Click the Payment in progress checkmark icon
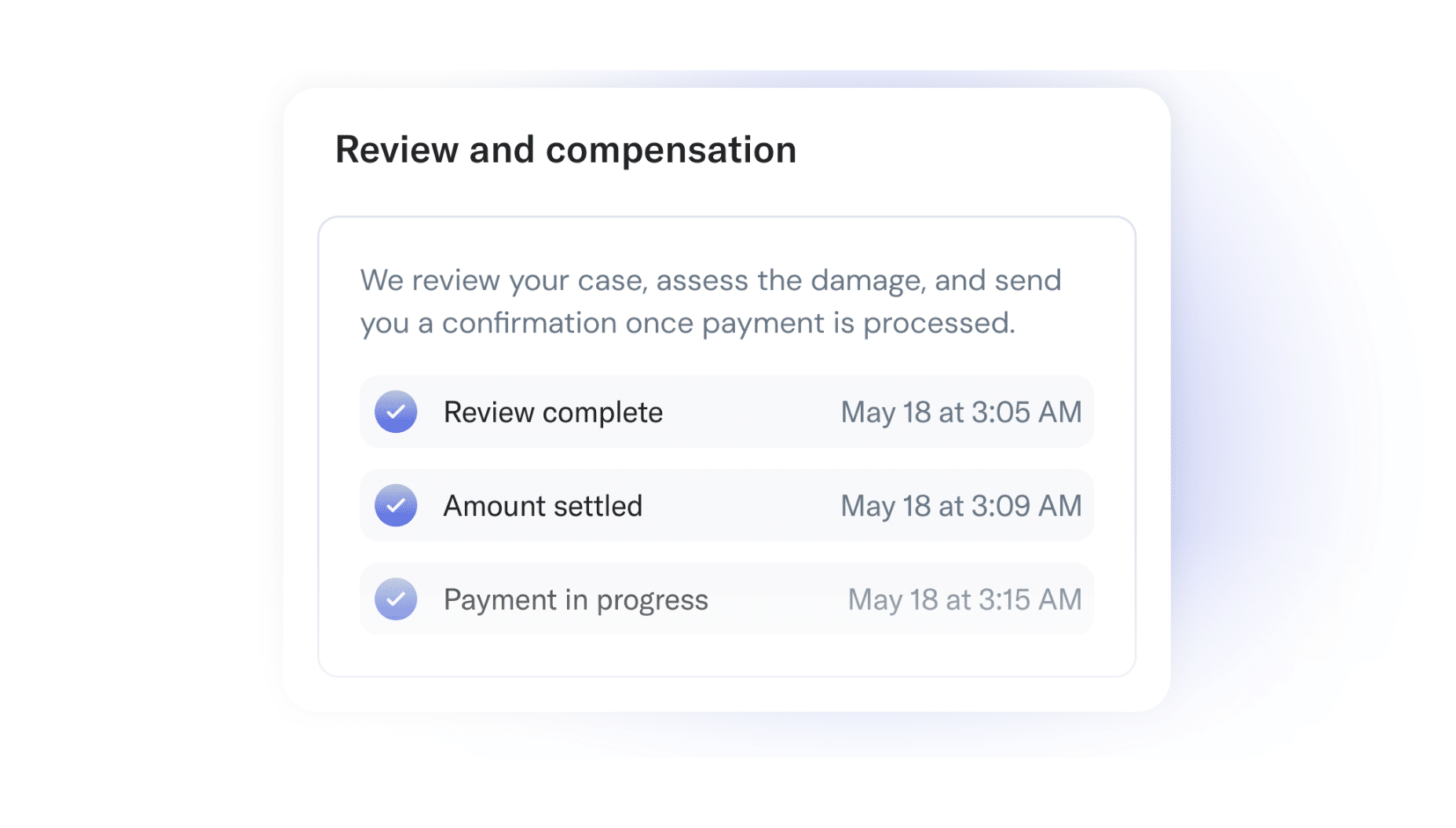Image resolution: width=1456 pixels, height=828 pixels. tap(396, 599)
